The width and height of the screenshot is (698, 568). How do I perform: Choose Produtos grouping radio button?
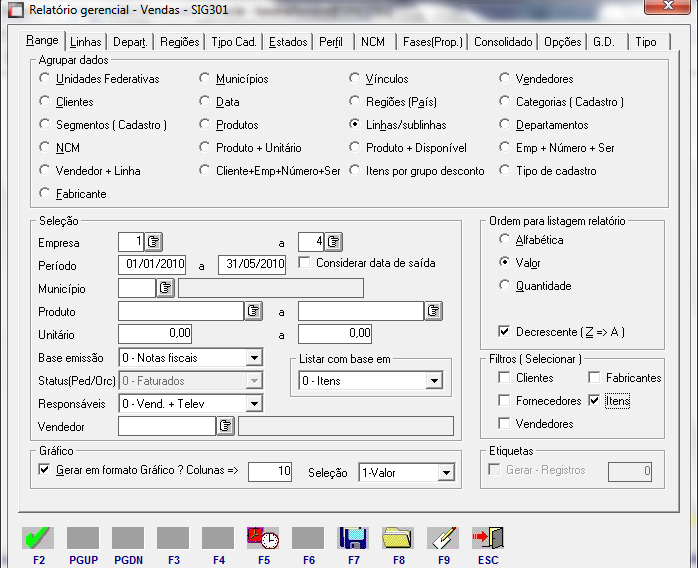(204, 124)
